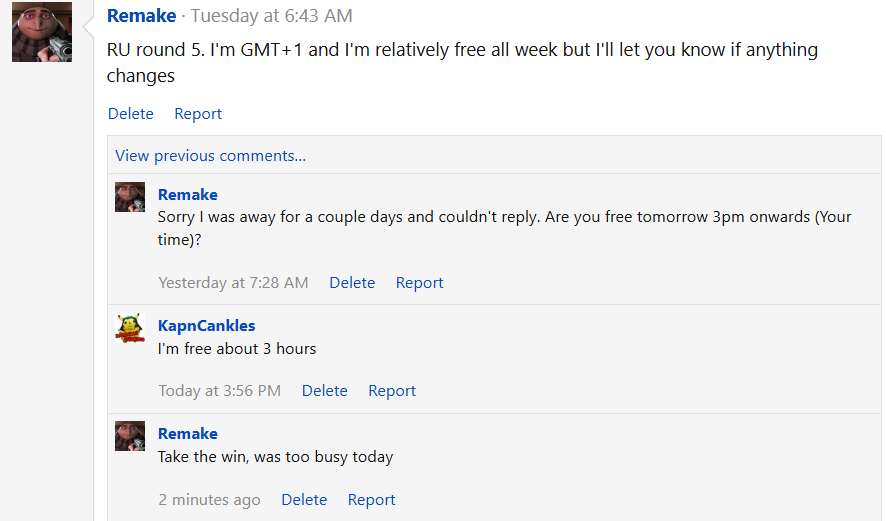
Task: Delete the main RU round 5 post
Action: pos(131,114)
